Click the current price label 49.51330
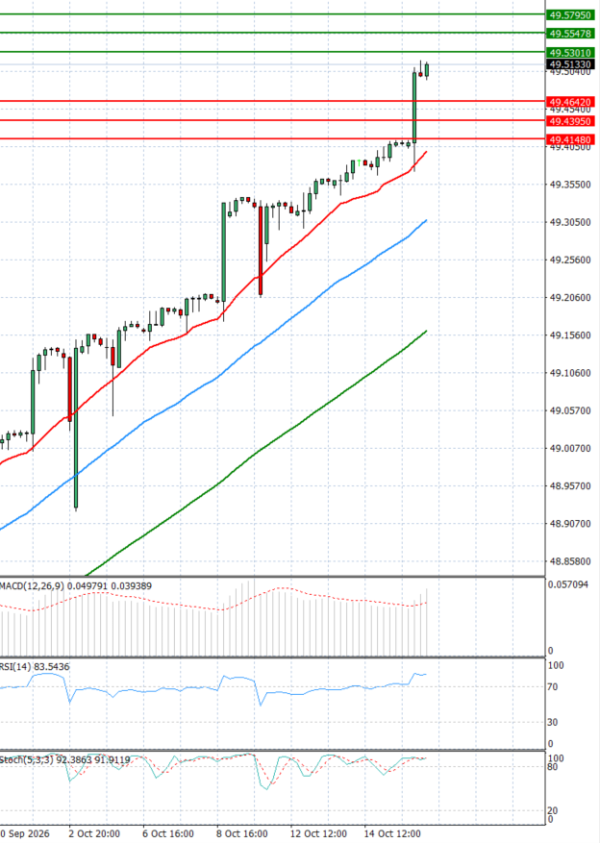The height and width of the screenshot is (843, 600). coord(570,65)
